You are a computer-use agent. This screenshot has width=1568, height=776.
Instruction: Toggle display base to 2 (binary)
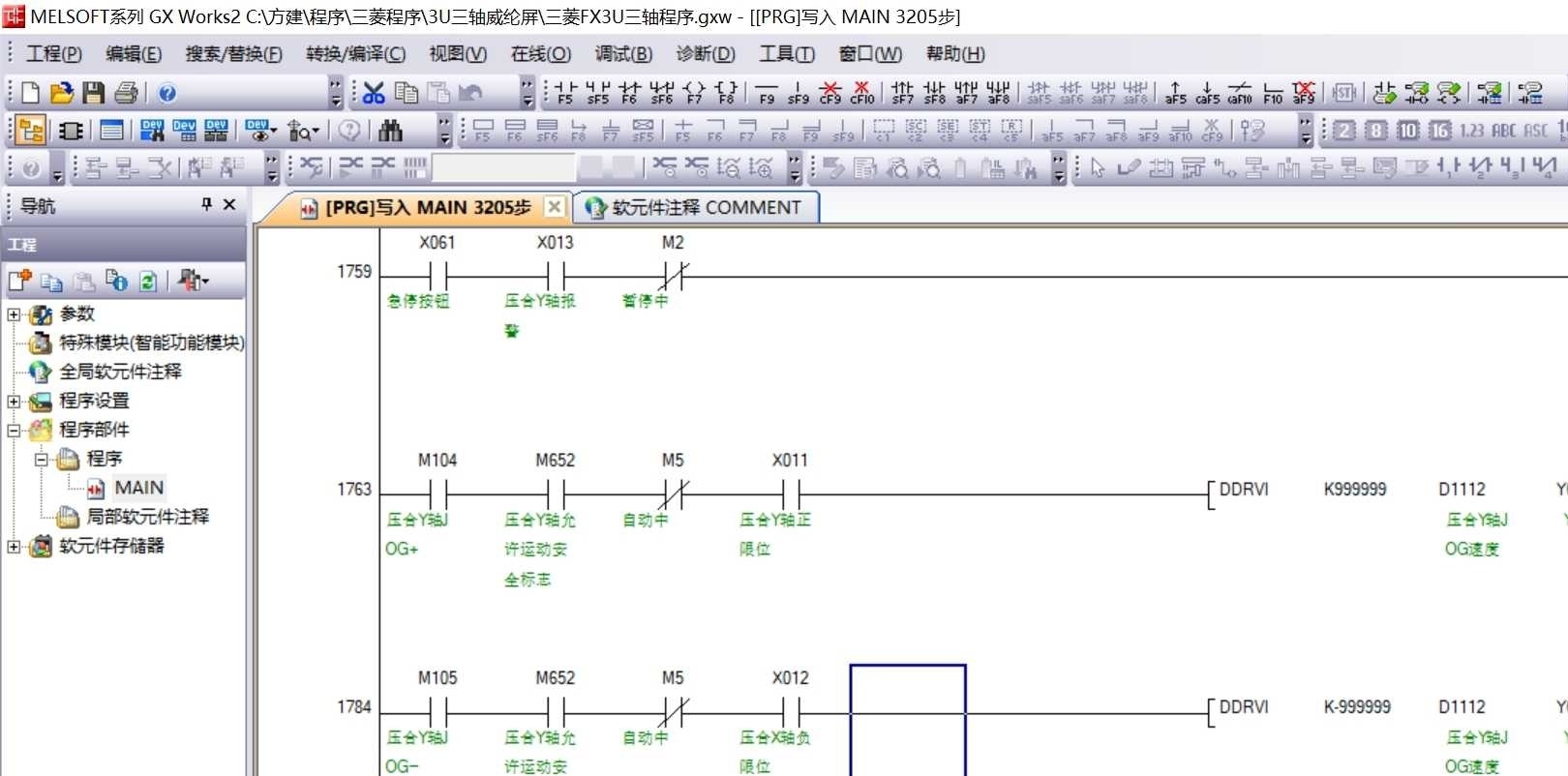coord(1344,130)
